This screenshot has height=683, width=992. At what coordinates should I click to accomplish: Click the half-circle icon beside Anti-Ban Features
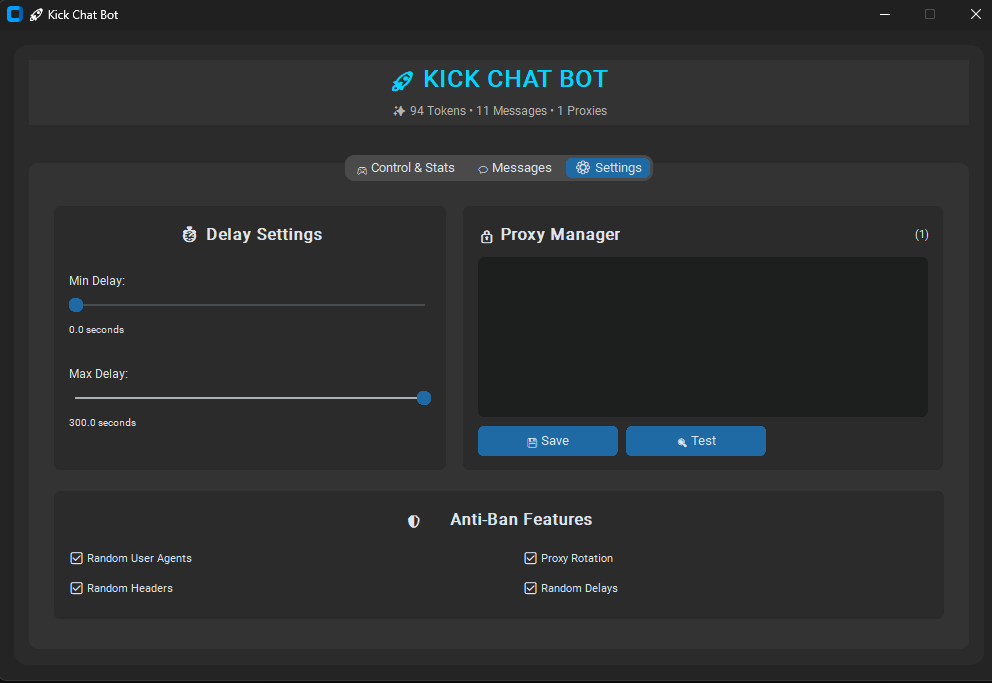point(414,521)
